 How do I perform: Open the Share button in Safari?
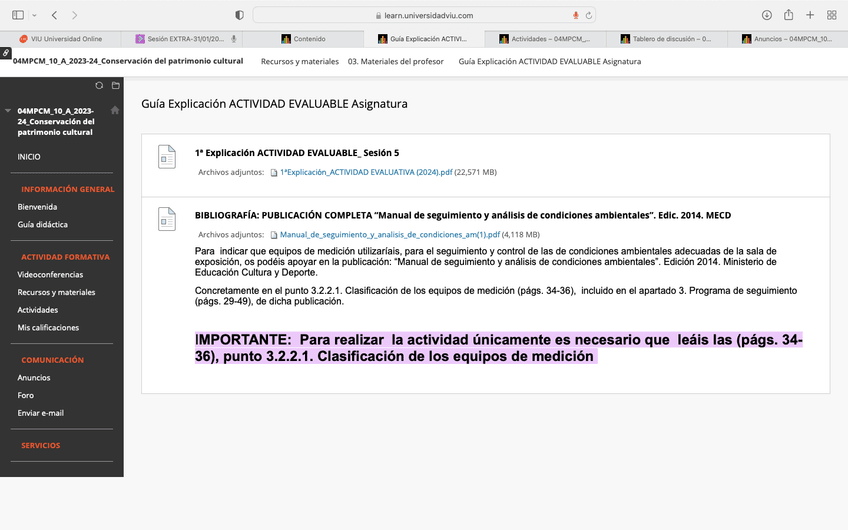pyautogui.click(x=789, y=15)
